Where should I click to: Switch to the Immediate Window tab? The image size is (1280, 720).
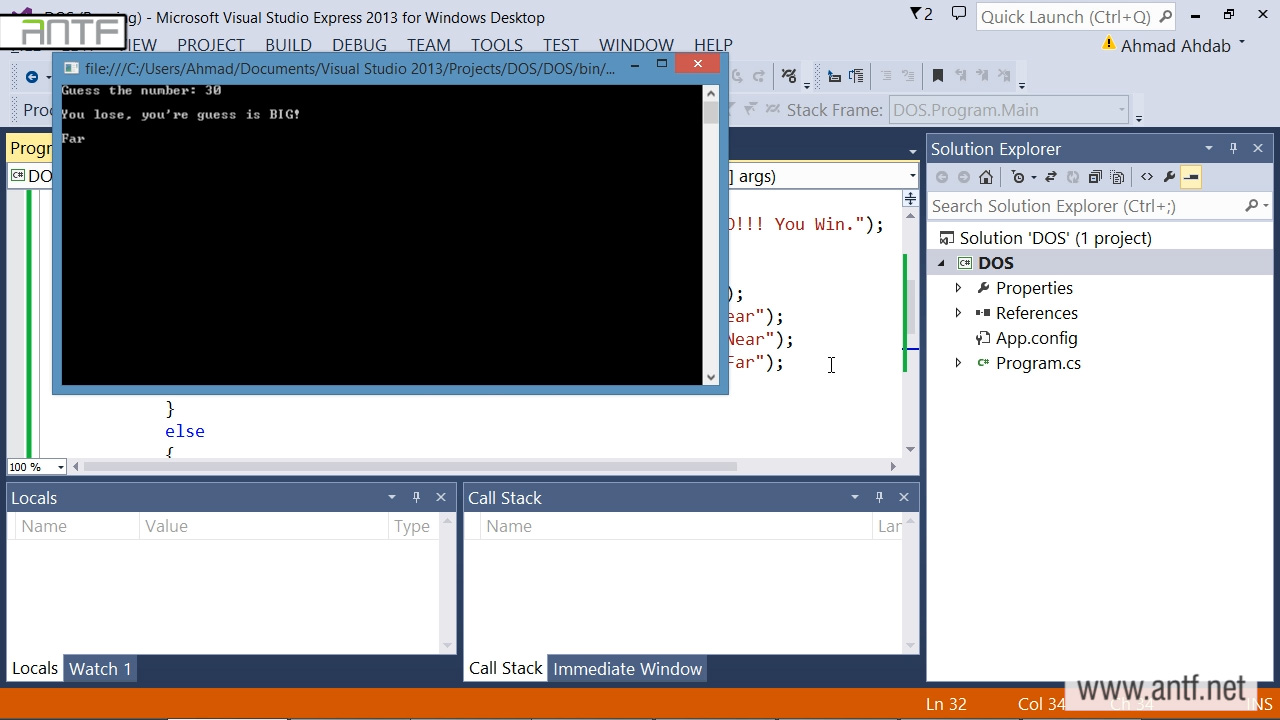627,669
